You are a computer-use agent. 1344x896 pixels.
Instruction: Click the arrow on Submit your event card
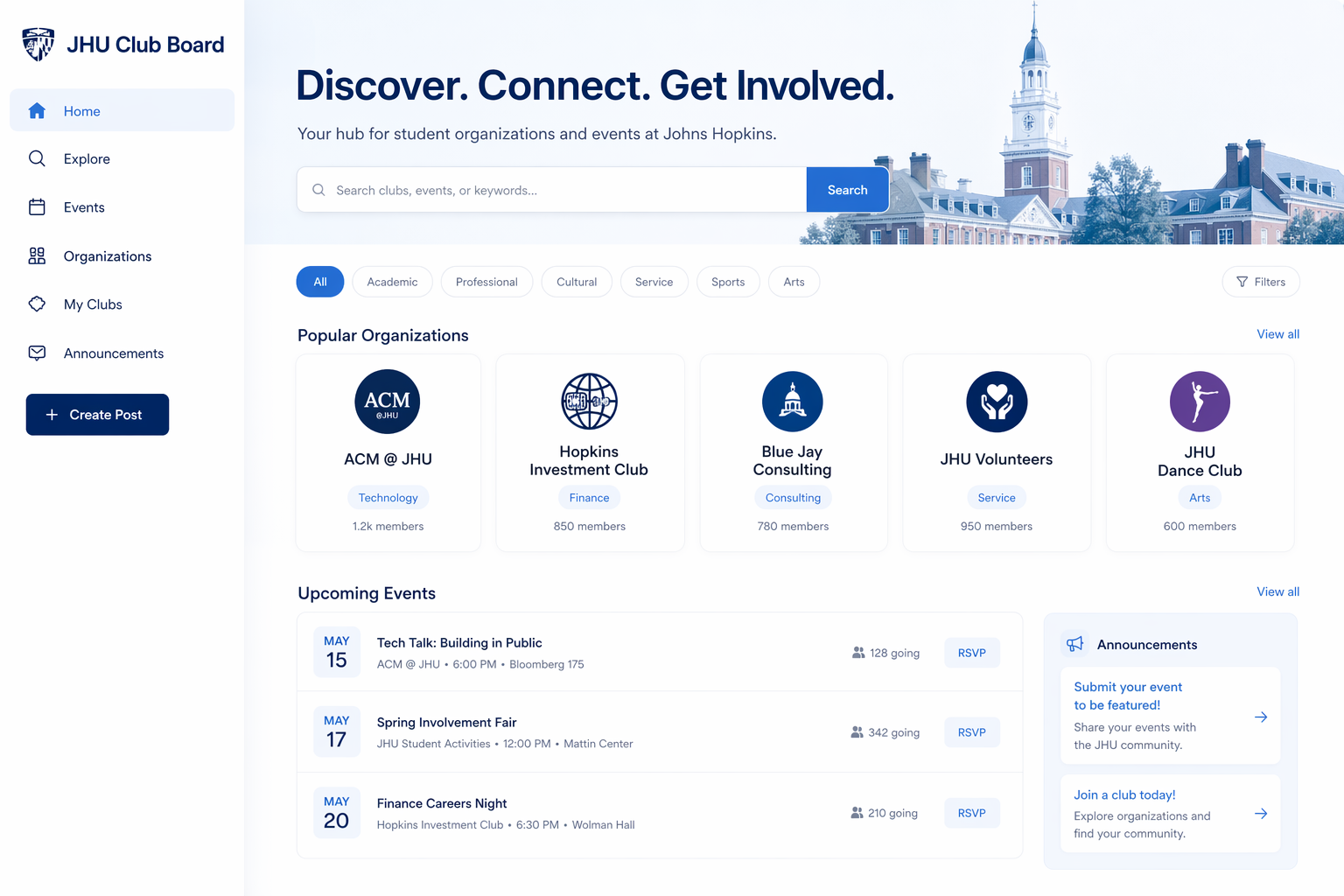click(1261, 717)
